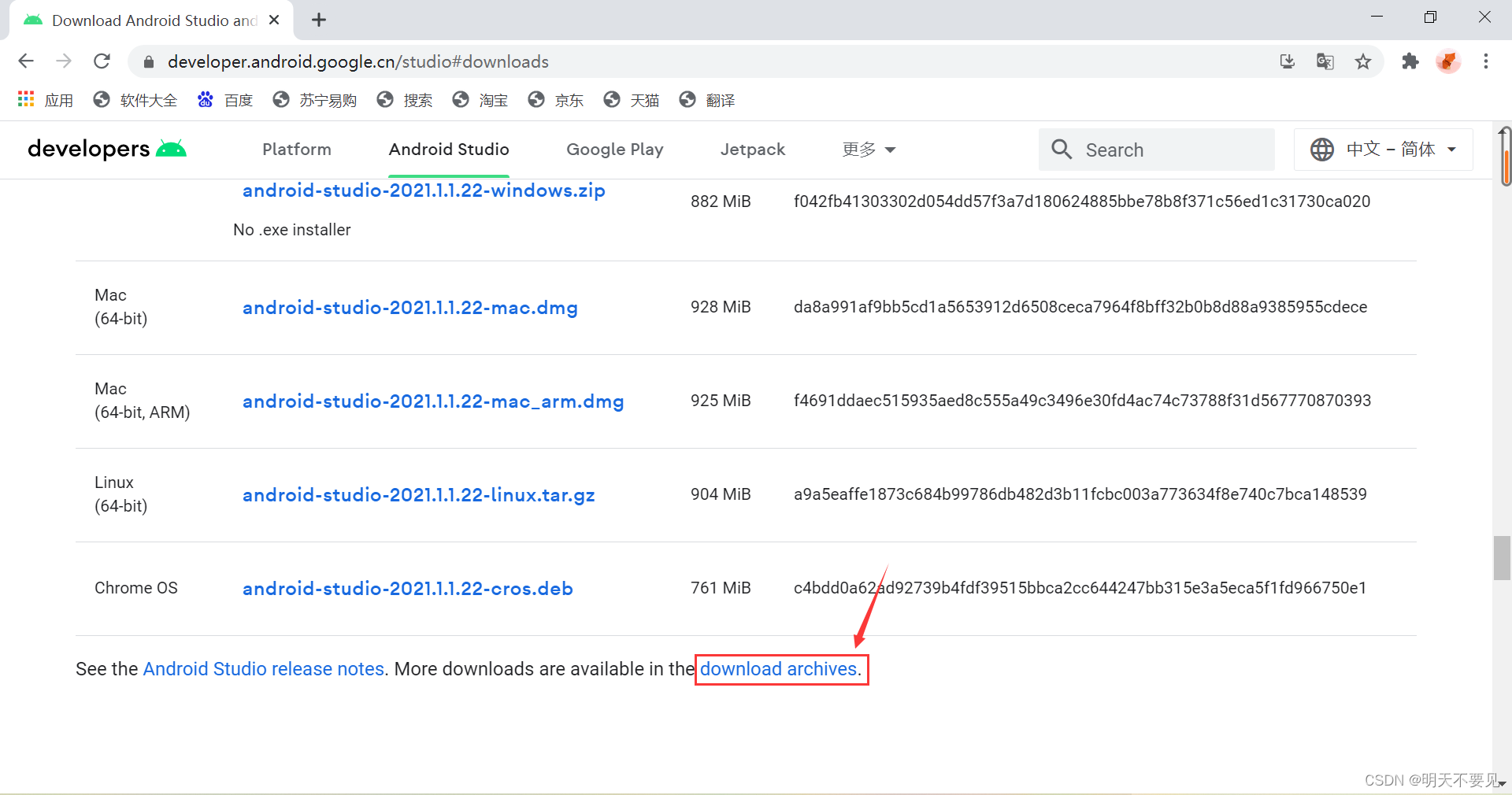Click the Search input field
The width and height of the screenshot is (1512, 795).
click(1157, 150)
